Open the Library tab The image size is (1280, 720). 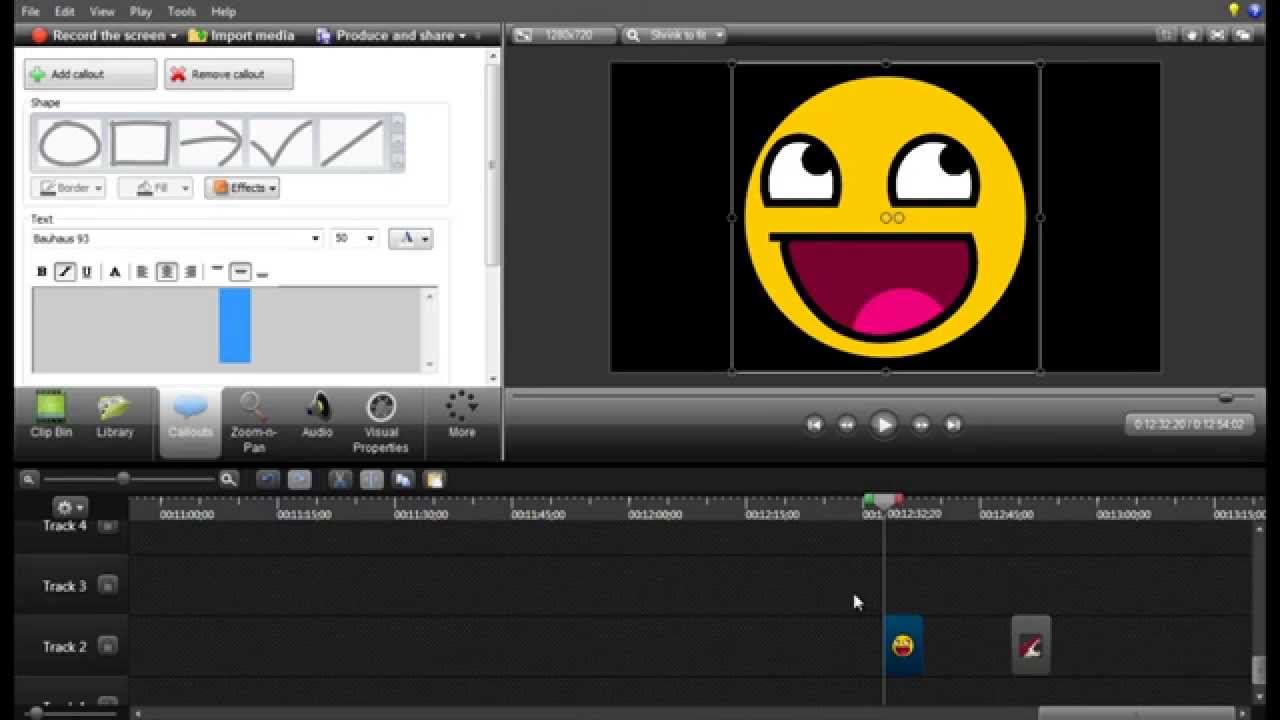point(114,416)
